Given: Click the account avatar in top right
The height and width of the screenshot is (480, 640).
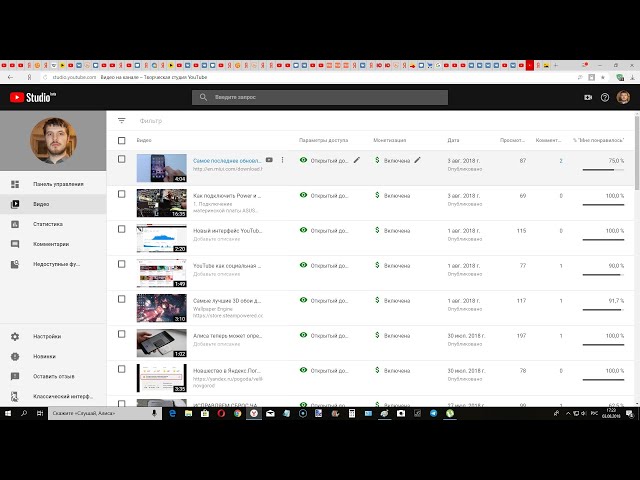Looking at the screenshot, I should click(623, 97).
